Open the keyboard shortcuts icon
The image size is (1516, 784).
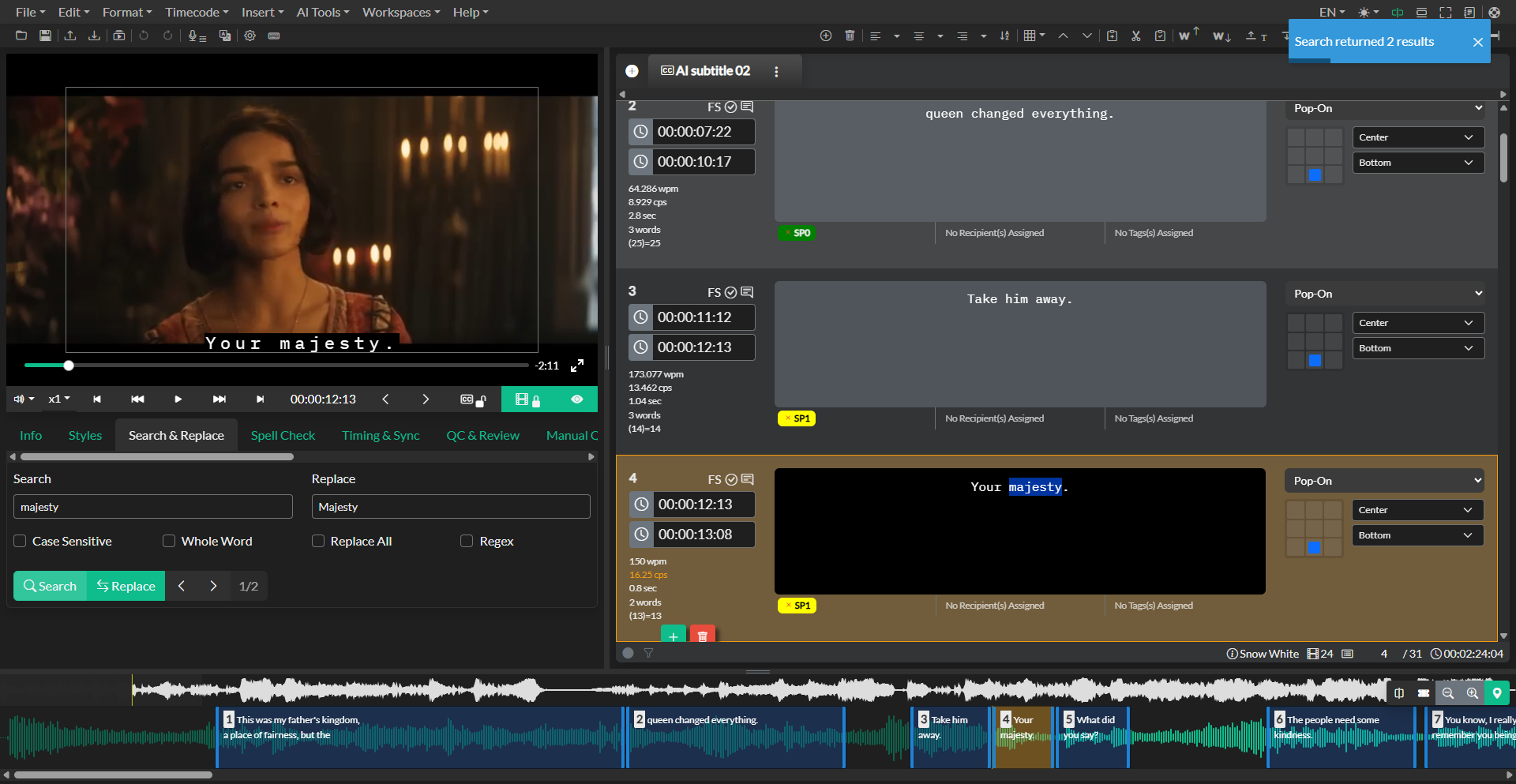click(274, 36)
